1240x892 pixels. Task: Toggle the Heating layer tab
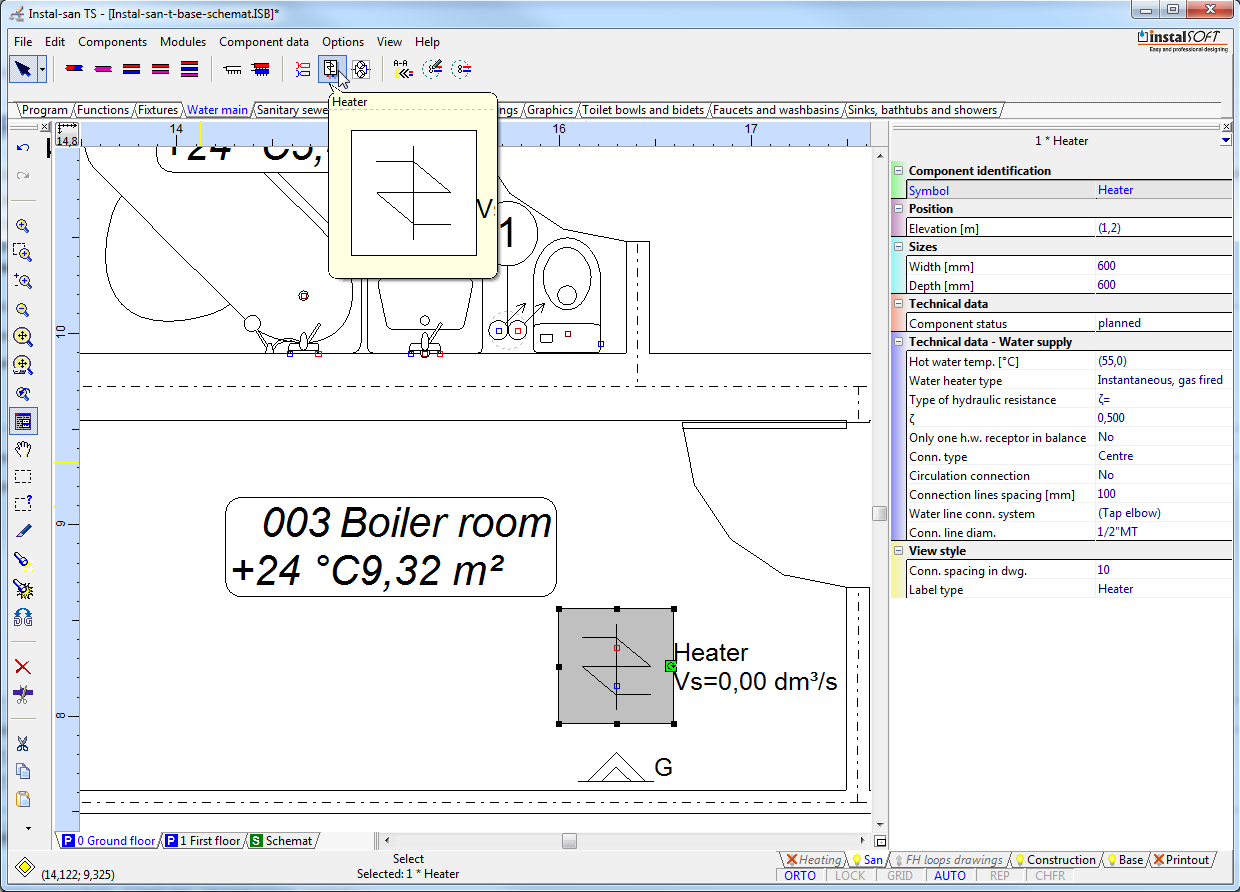click(x=813, y=860)
